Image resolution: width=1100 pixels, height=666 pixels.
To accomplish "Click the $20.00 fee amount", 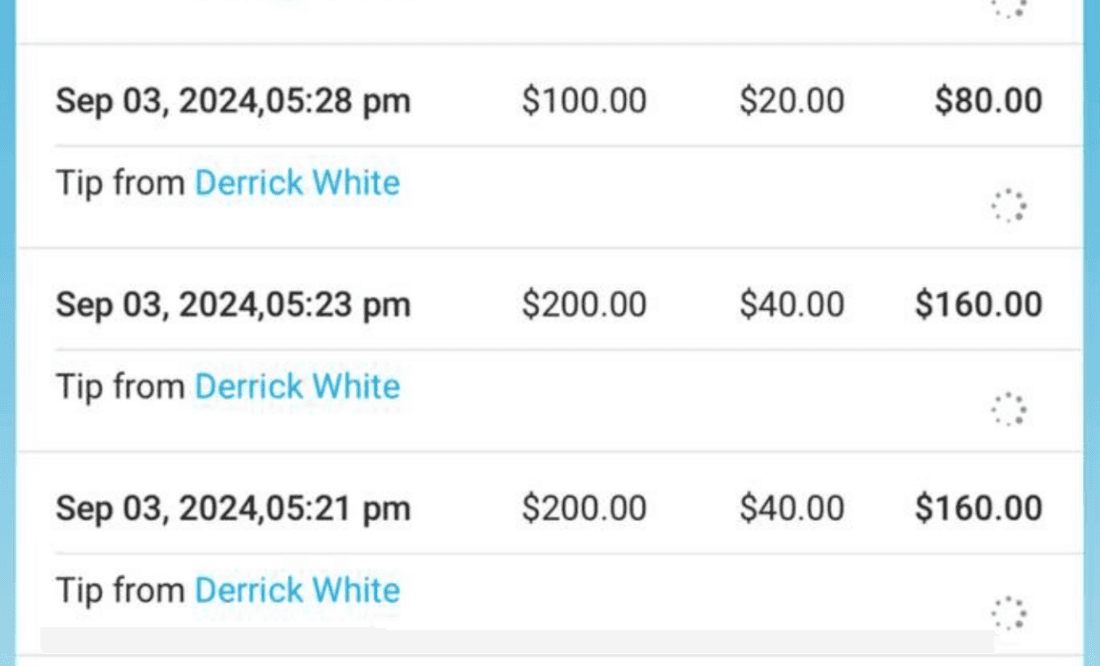I will [x=791, y=100].
